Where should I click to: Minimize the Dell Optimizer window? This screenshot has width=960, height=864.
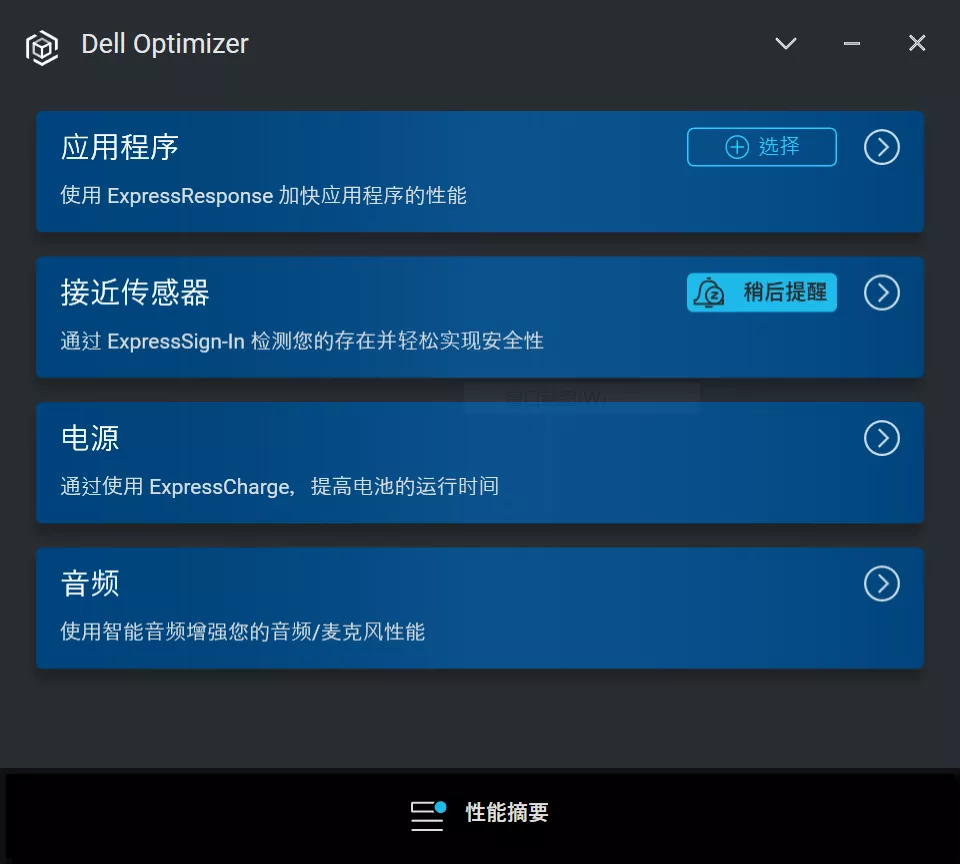click(852, 43)
